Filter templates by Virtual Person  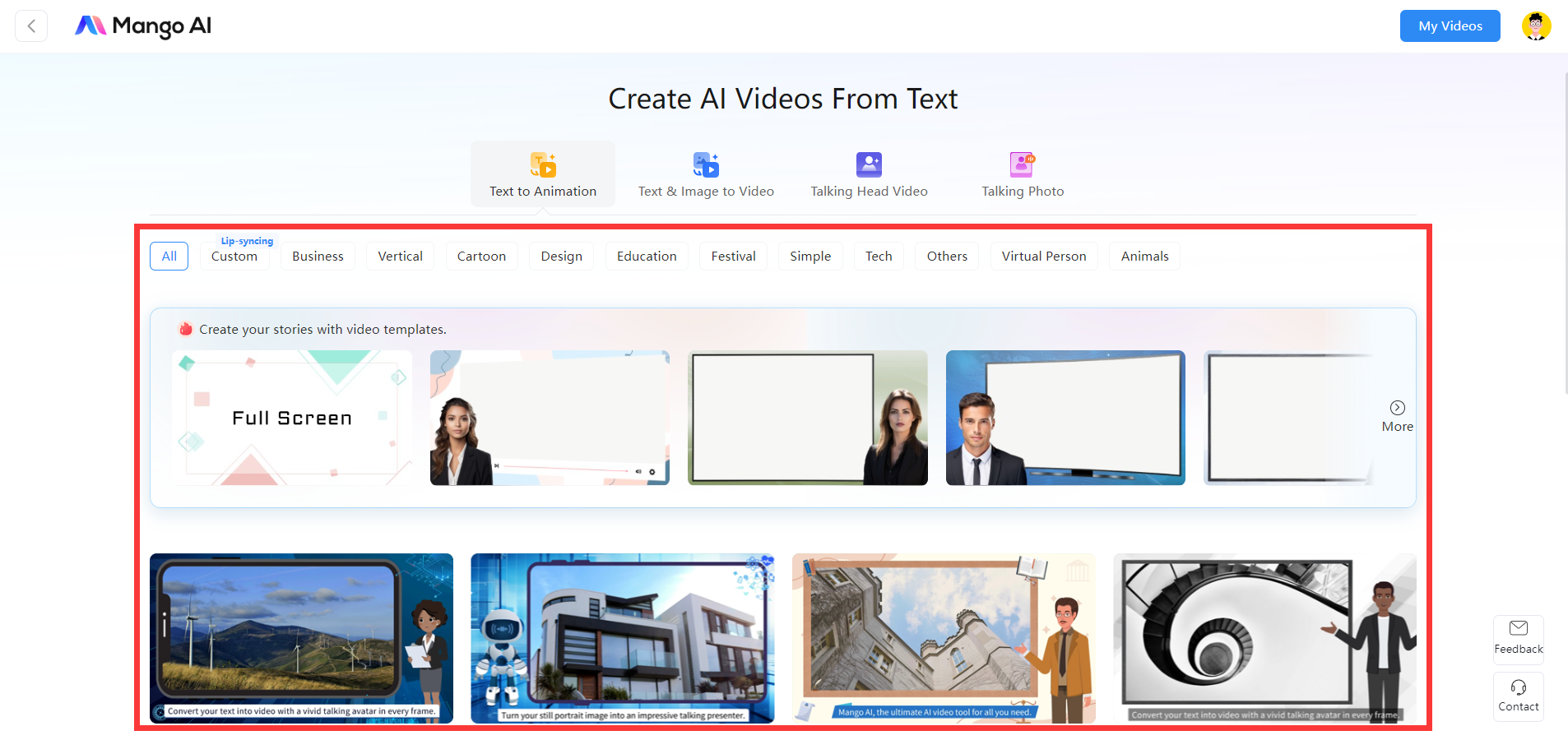click(1044, 257)
